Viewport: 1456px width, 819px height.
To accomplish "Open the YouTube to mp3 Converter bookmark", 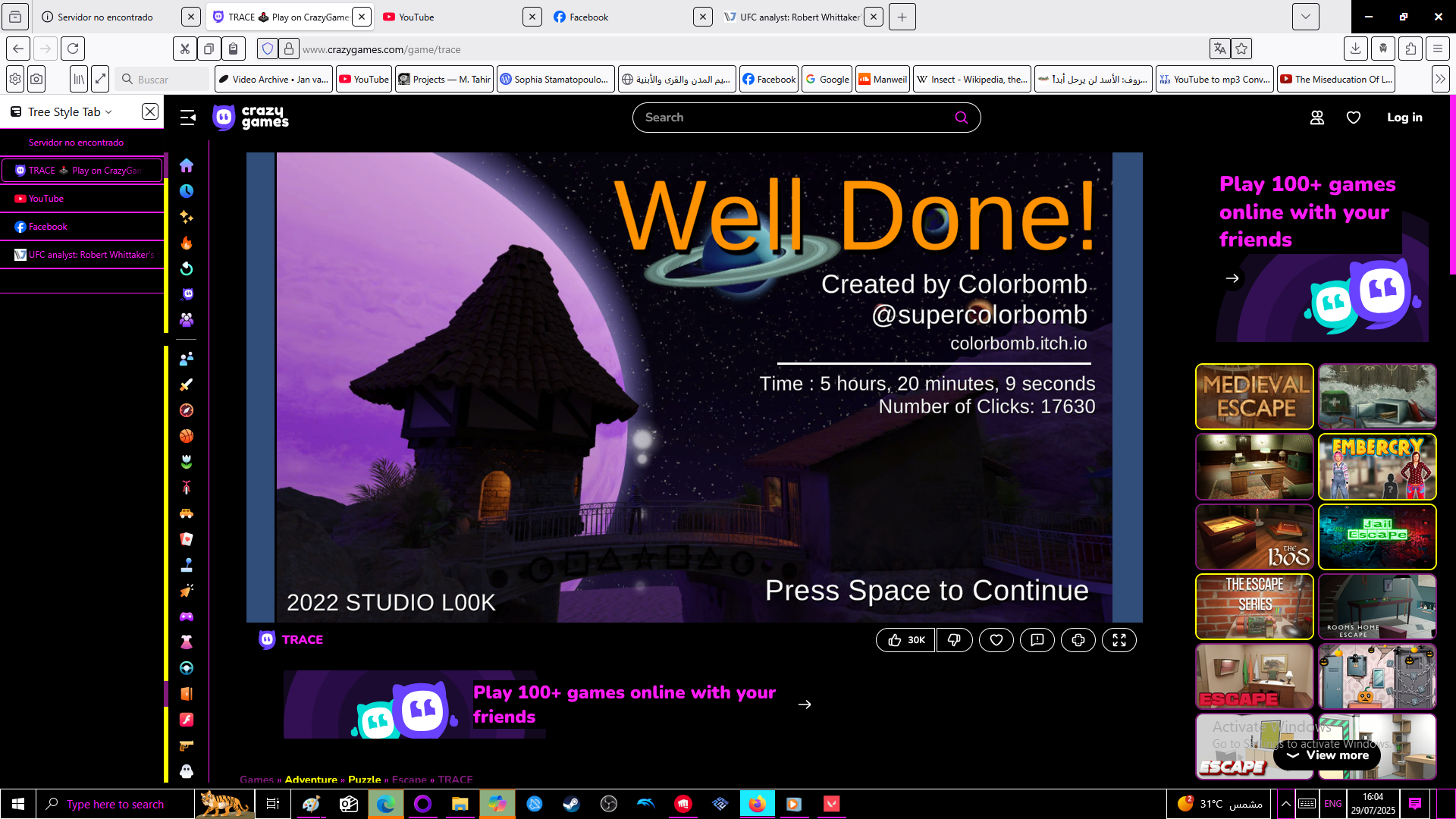I will (x=1215, y=79).
